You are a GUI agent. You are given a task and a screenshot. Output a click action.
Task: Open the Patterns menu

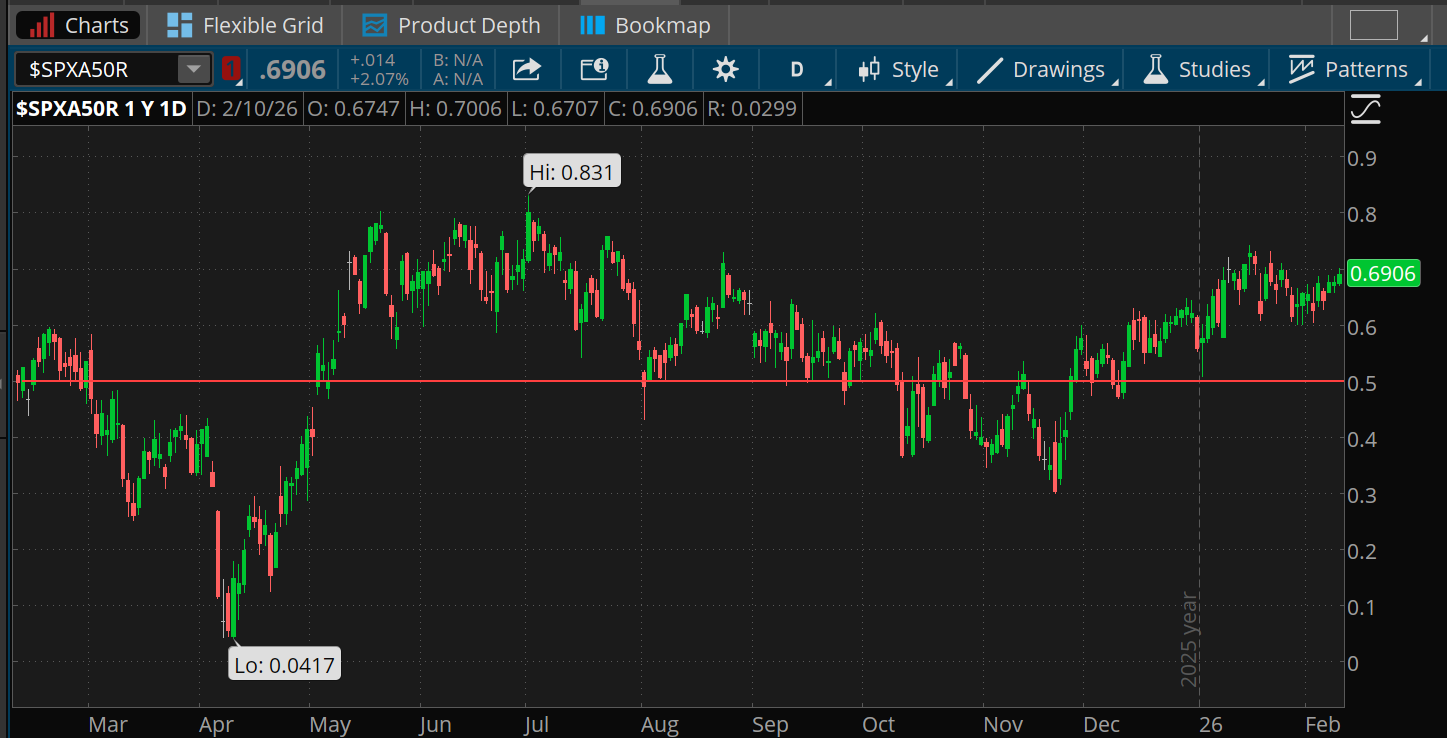pyautogui.click(x=1348, y=69)
